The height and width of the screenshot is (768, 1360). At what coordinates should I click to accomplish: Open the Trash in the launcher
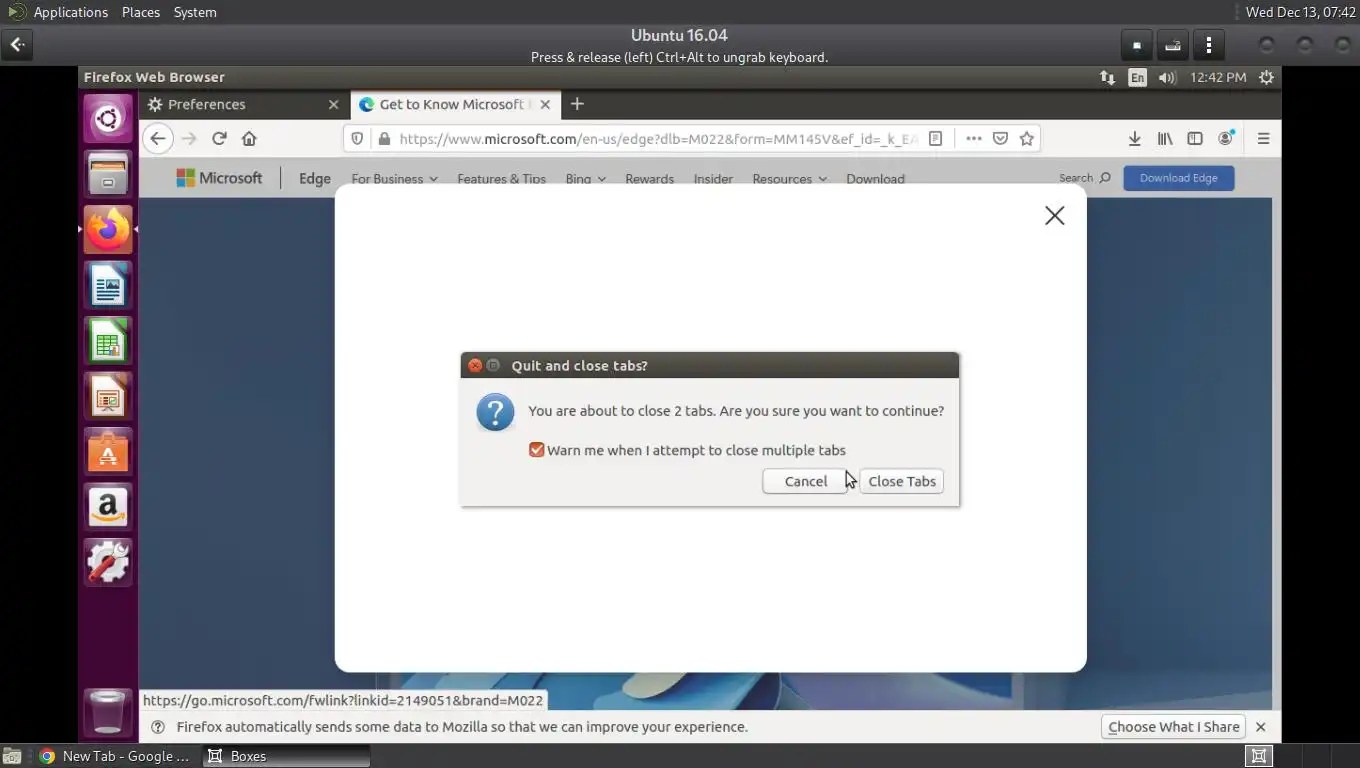pyautogui.click(x=108, y=712)
